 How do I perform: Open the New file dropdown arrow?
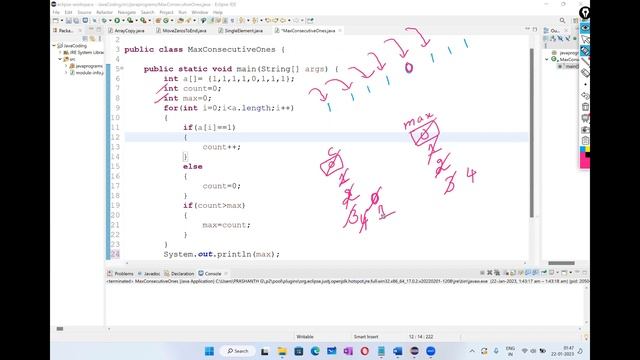click(x=62, y=20)
